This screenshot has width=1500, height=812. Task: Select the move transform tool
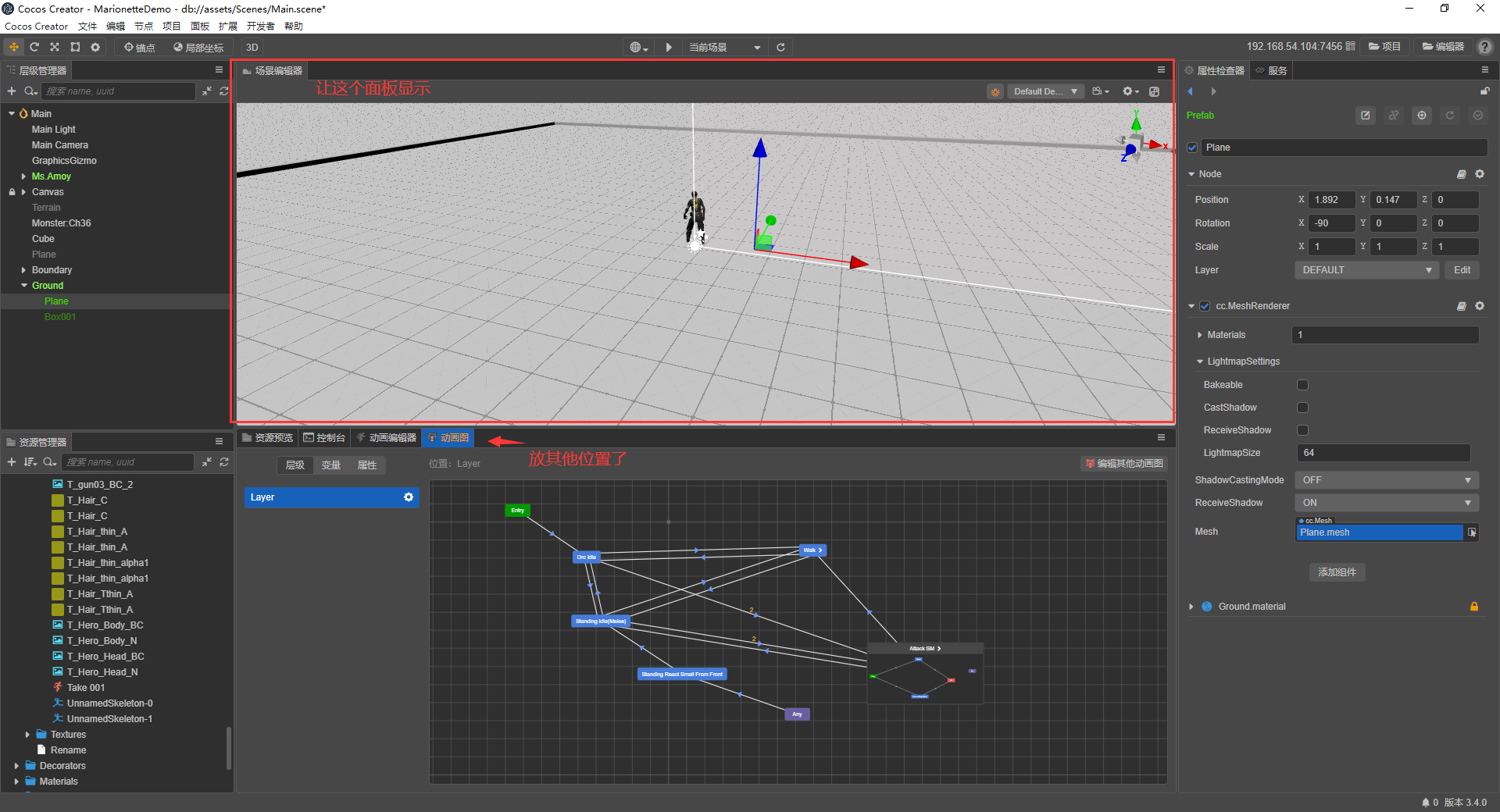[14, 47]
